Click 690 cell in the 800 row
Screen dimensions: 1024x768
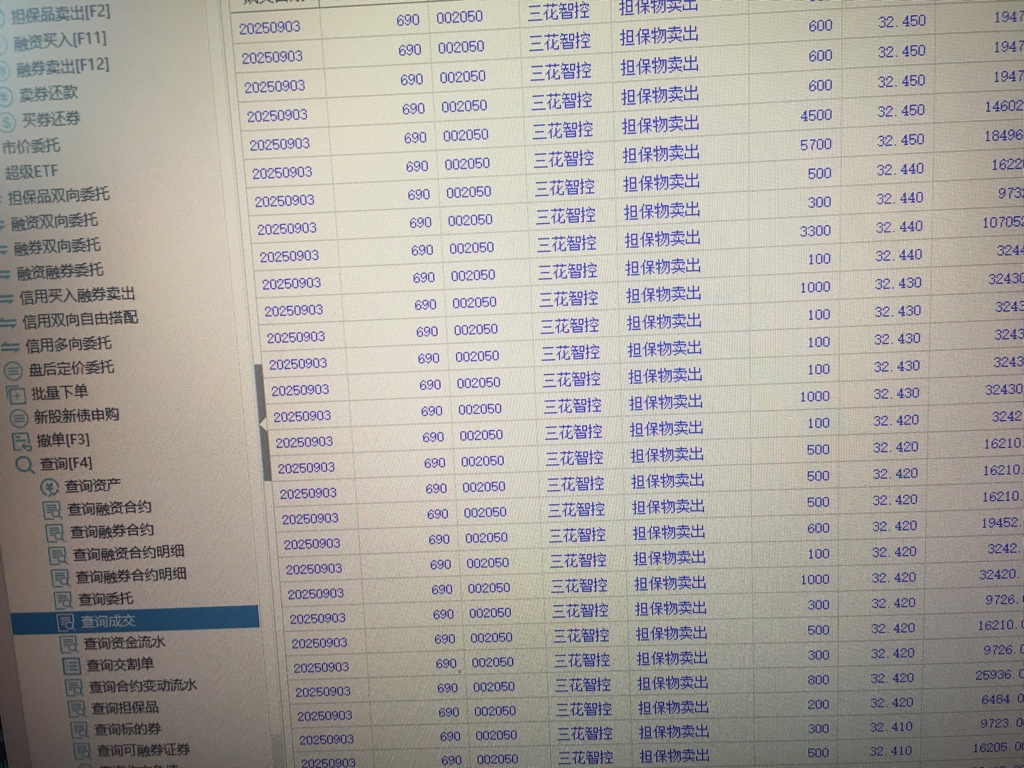click(447, 688)
